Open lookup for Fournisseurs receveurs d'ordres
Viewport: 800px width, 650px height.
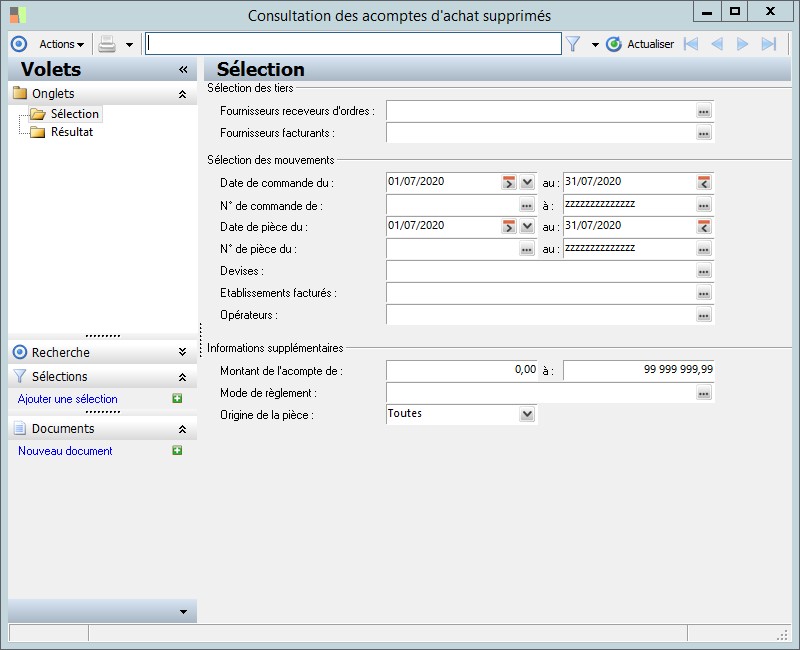704,111
